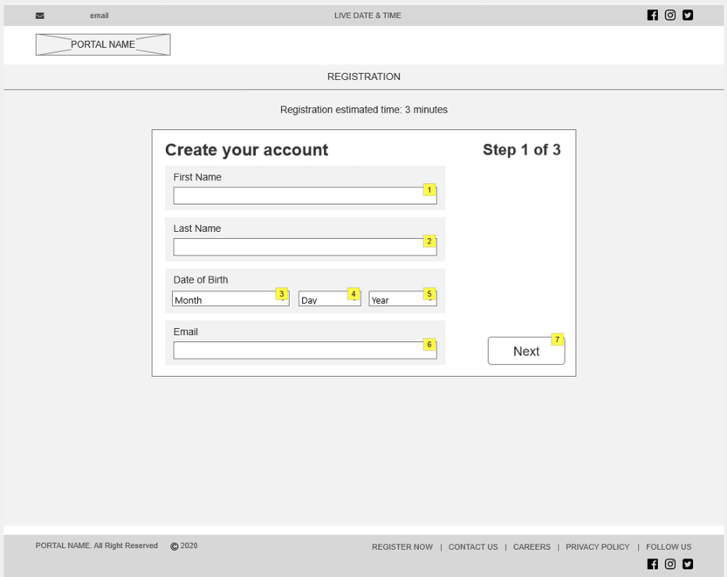Viewport: 727px width, 577px height.
Task: Open Instagram icon in footer
Action: [670, 564]
